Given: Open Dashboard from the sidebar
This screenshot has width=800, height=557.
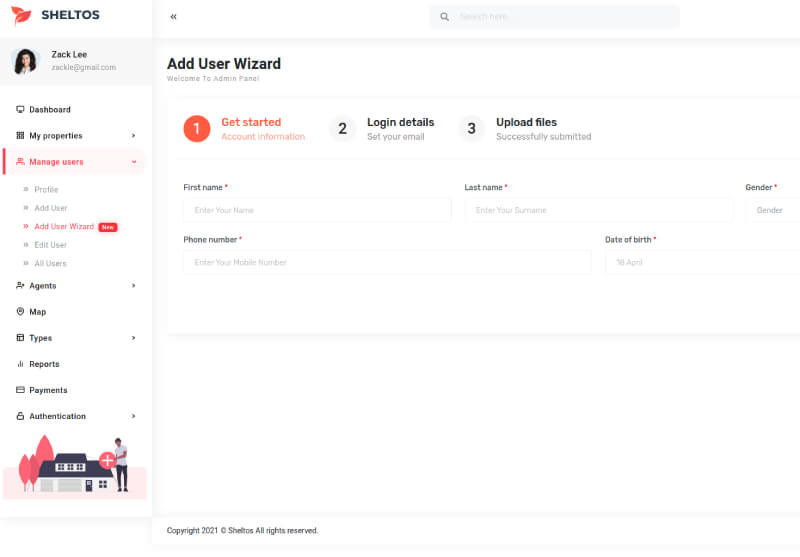Looking at the screenshot, I should (49, 109).
